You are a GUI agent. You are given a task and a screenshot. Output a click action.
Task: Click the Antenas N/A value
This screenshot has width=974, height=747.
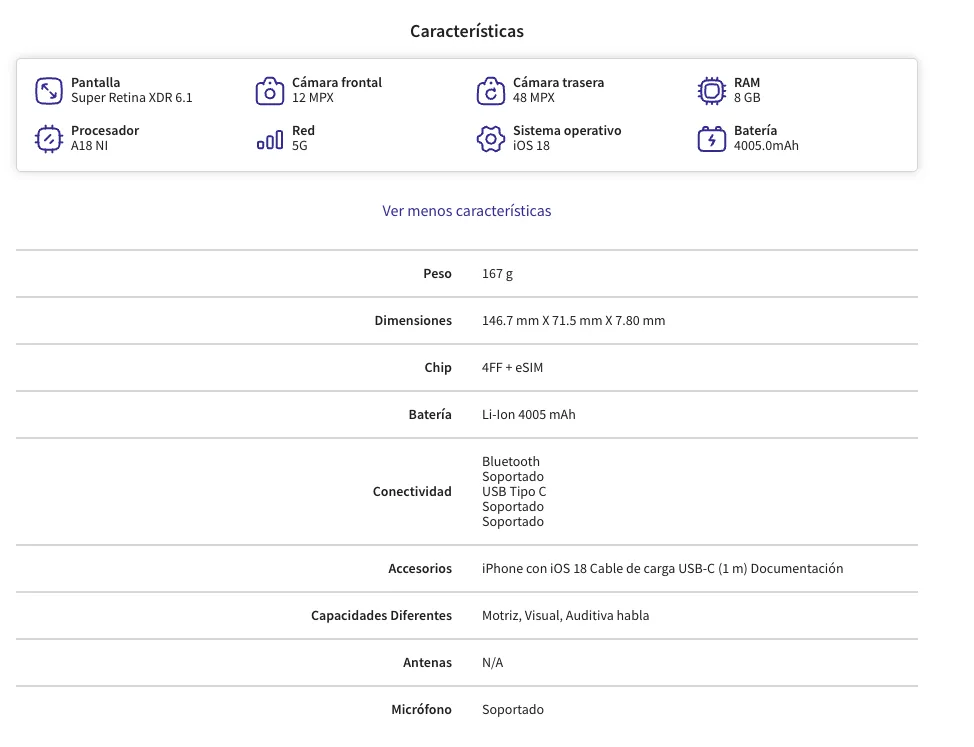coord(493,663)
